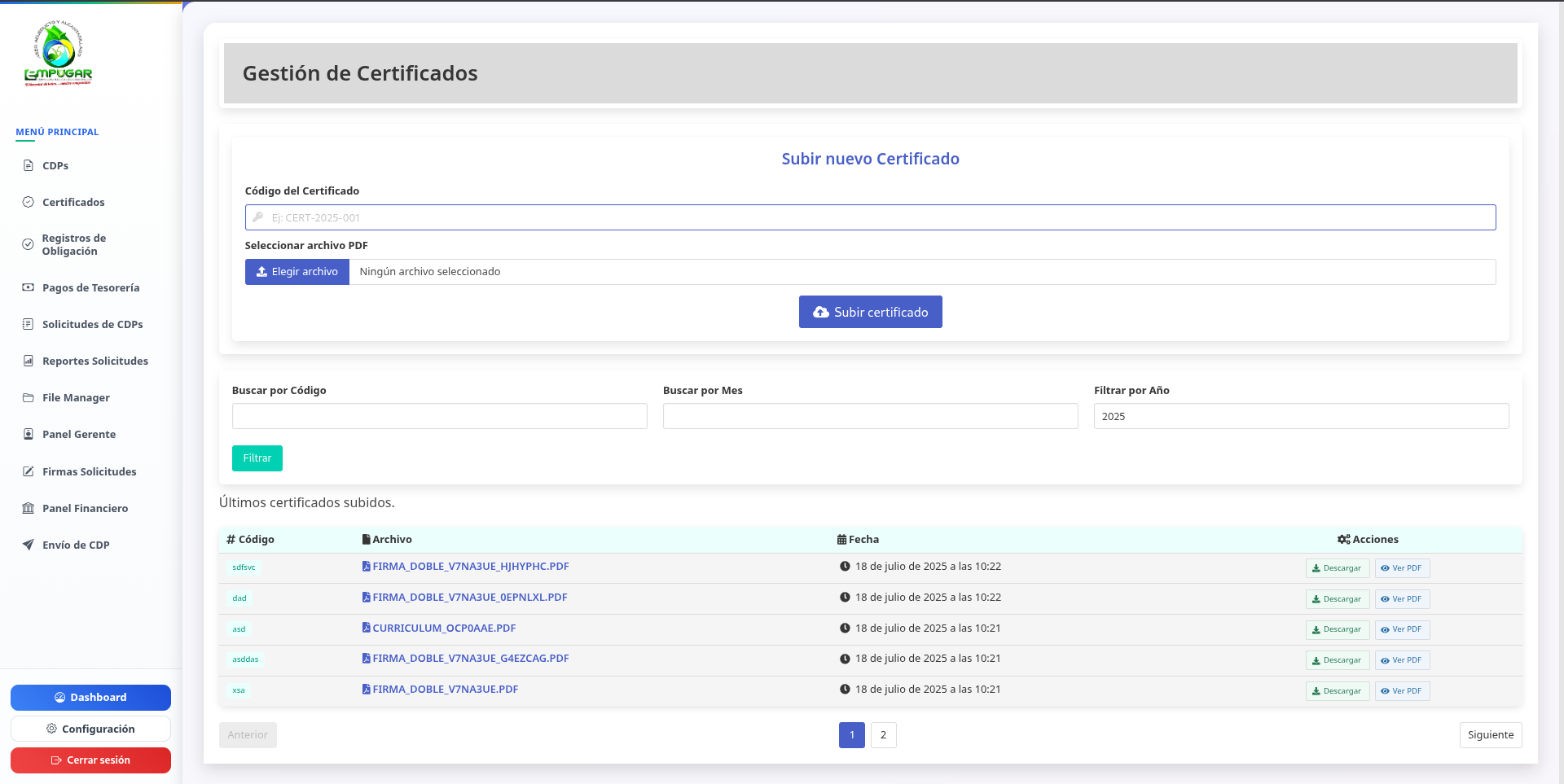Click the Firmas Solicitudes pen icon
1564x784 pixels.
(x=28, y=471)
